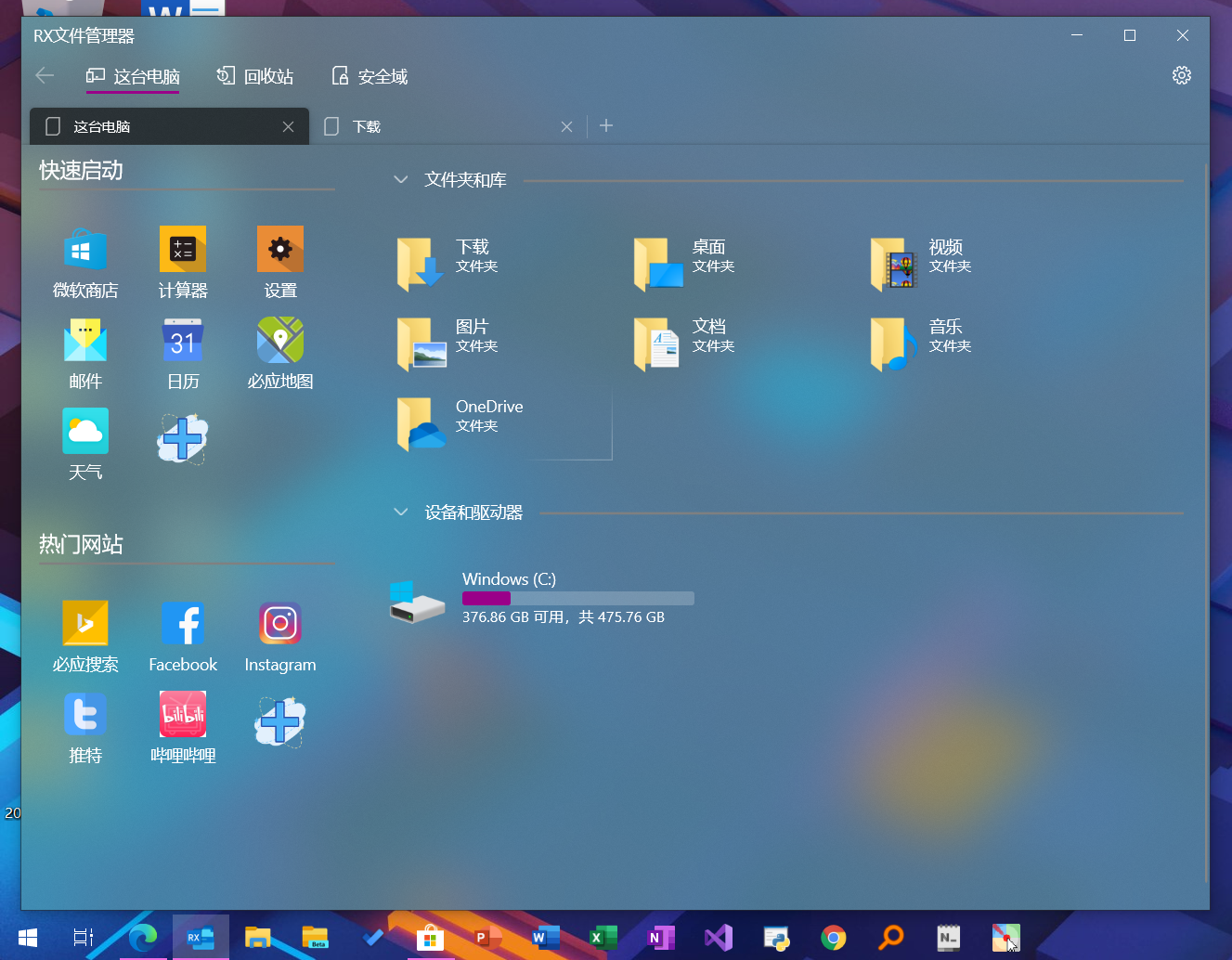Click the Windows C: usage bar
The width and height of the screenshot is (1232, 960).
577,598
